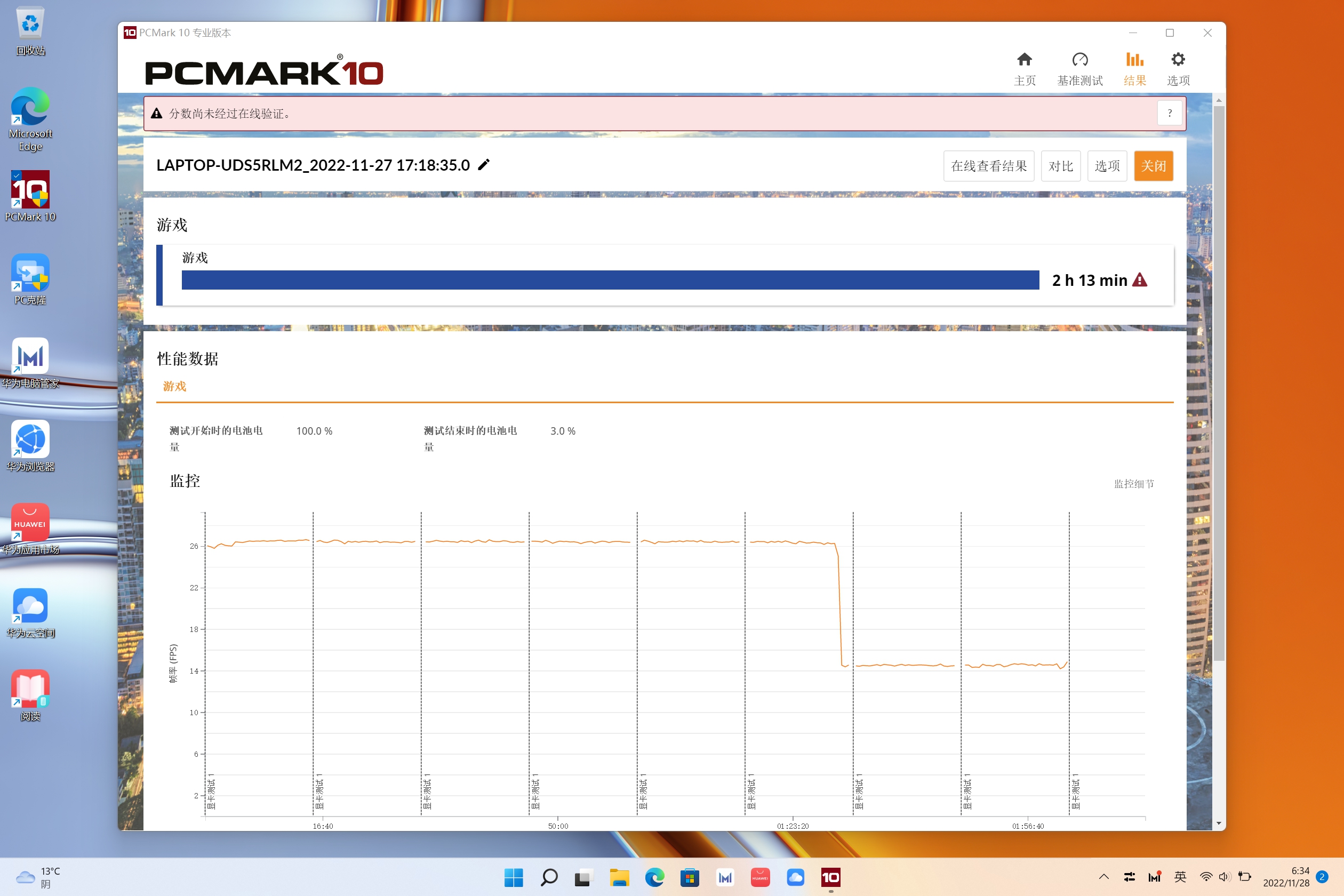Close the result with the orange 关闭 button
The width and height of the screenshot is (1344, 896).
click(1154, 166)
